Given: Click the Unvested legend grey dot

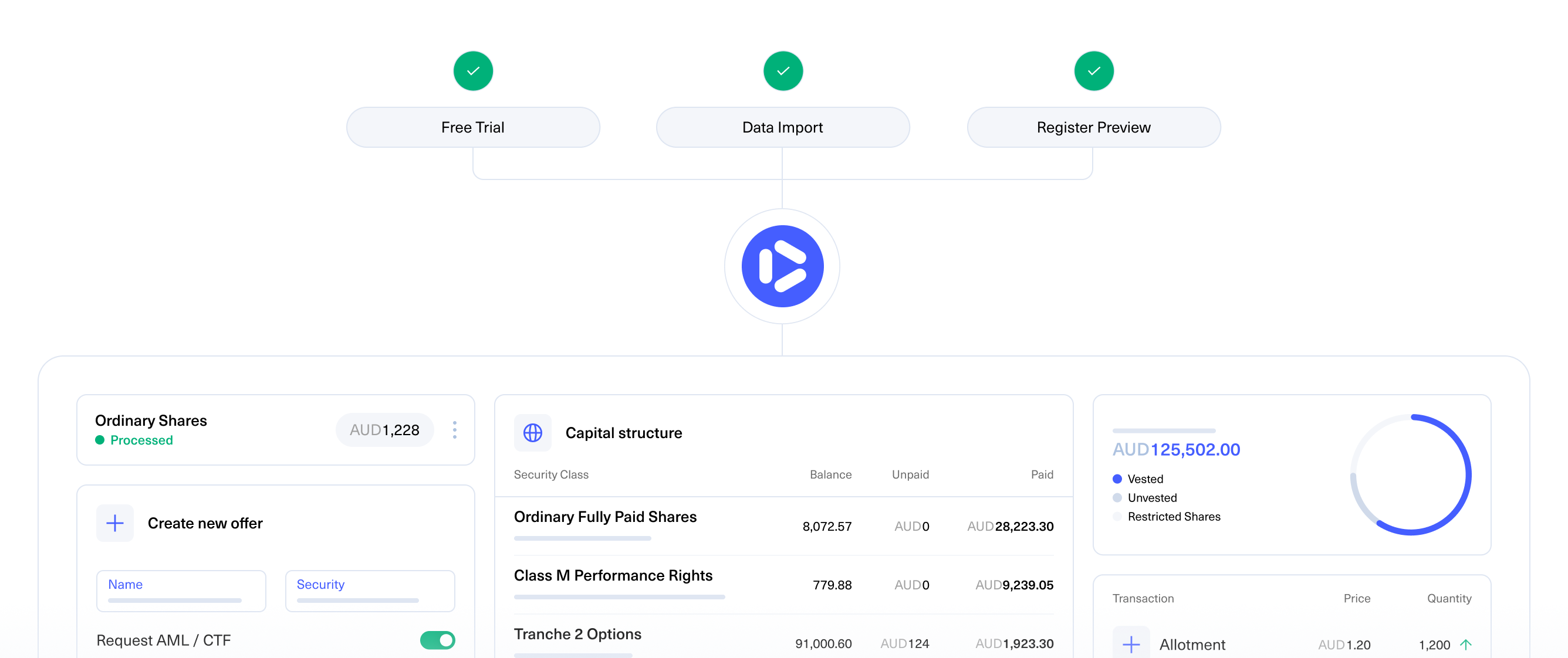Looking at the screenshot, I should tap(1117, 497).
